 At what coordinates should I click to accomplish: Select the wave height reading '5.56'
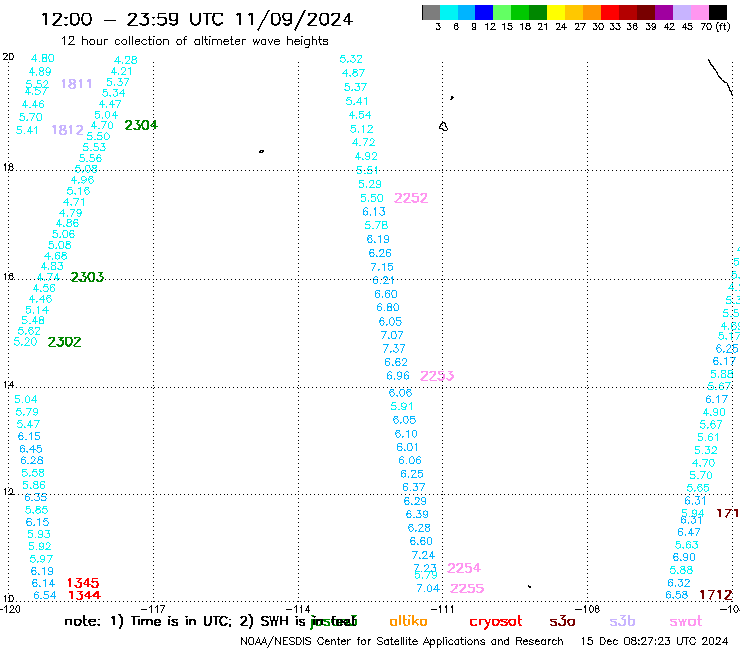(90, 158)
